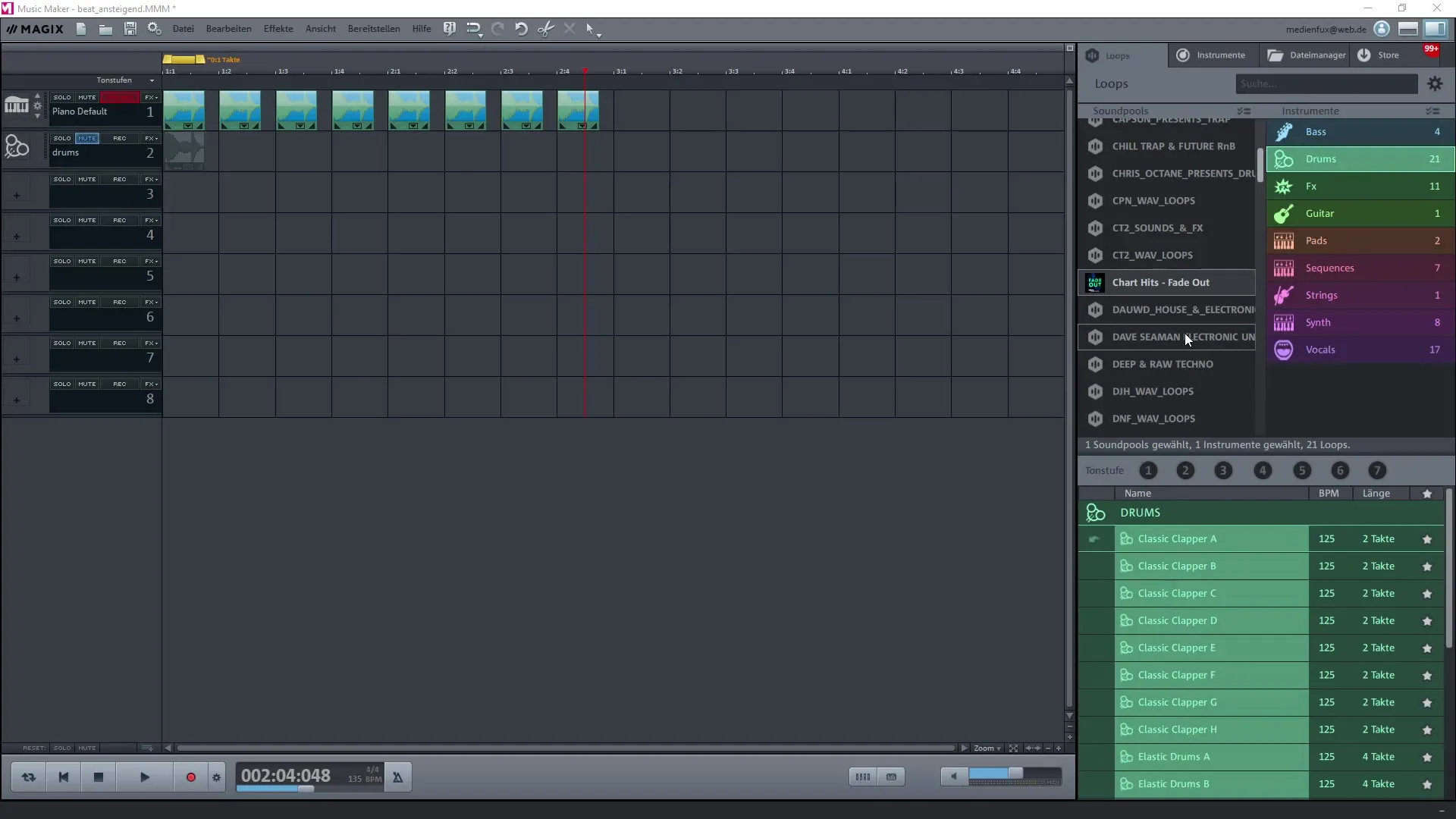Adjust the position slider under time display
Viewport: 1456px width, 819px height.
click(306, 789)
